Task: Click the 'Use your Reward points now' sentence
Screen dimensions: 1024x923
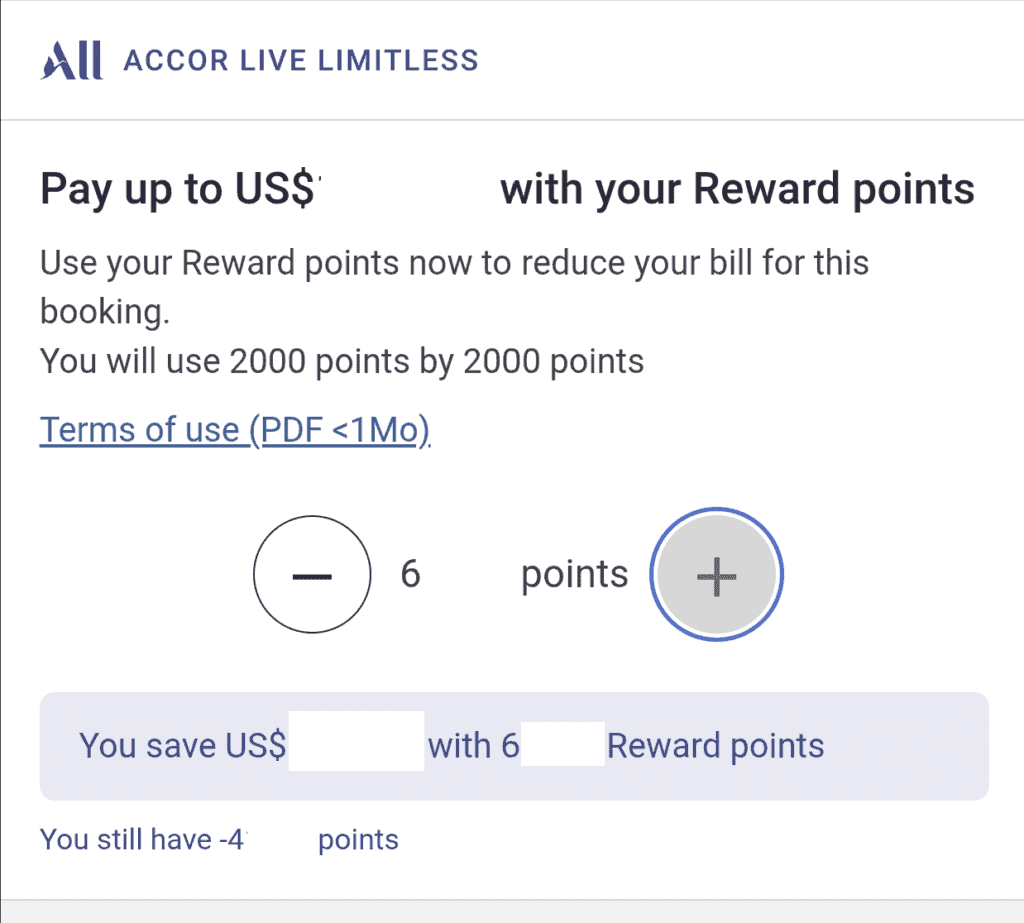Action: tap(455, 263)
